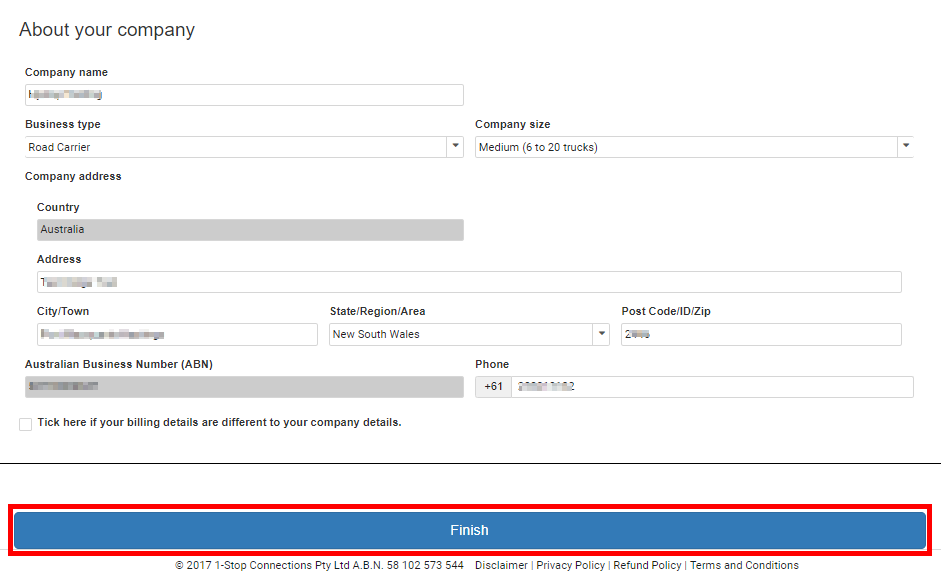
Task: Click the disabled Country field showing Australia
Action: pyautogui.click(x=250, y=230)
